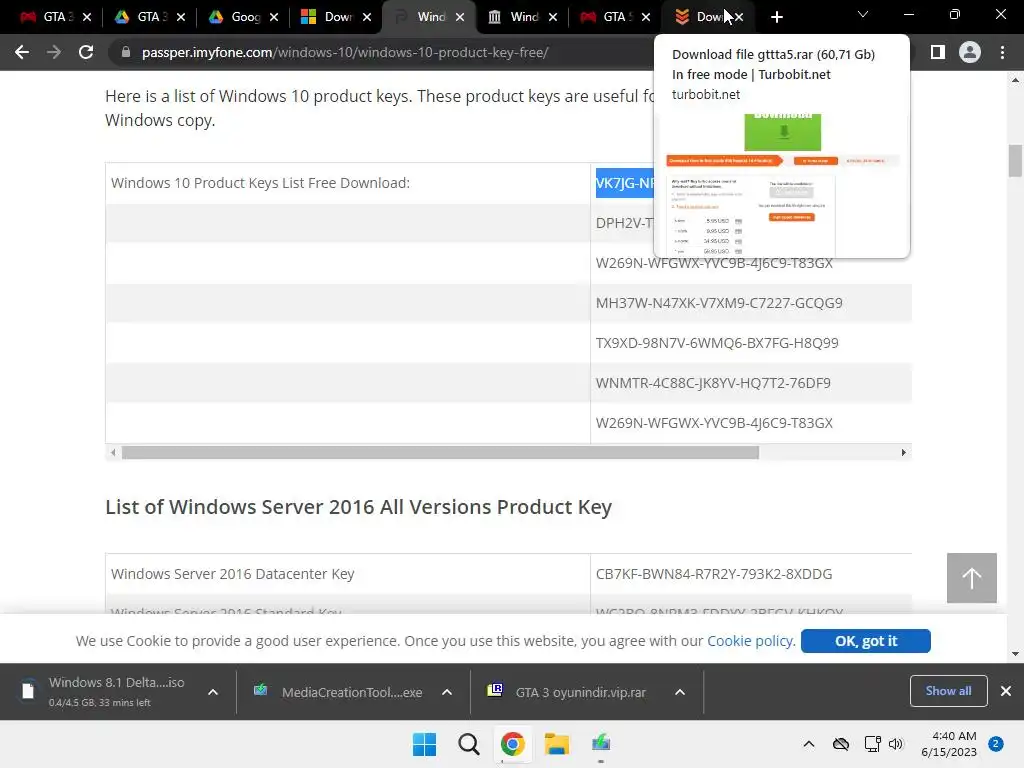1024x768 pixels.
Task: Click the Turbobit tab preview thumbnail
Action: click(x=782, y=185)
